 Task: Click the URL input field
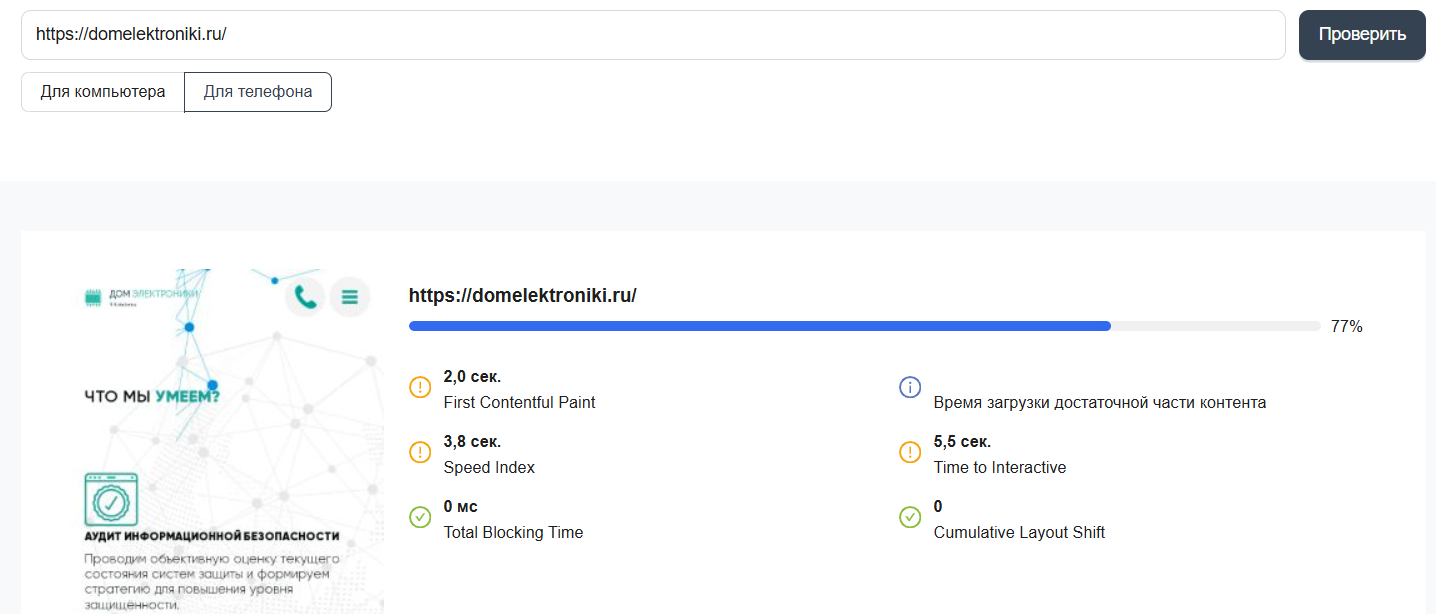653,35
